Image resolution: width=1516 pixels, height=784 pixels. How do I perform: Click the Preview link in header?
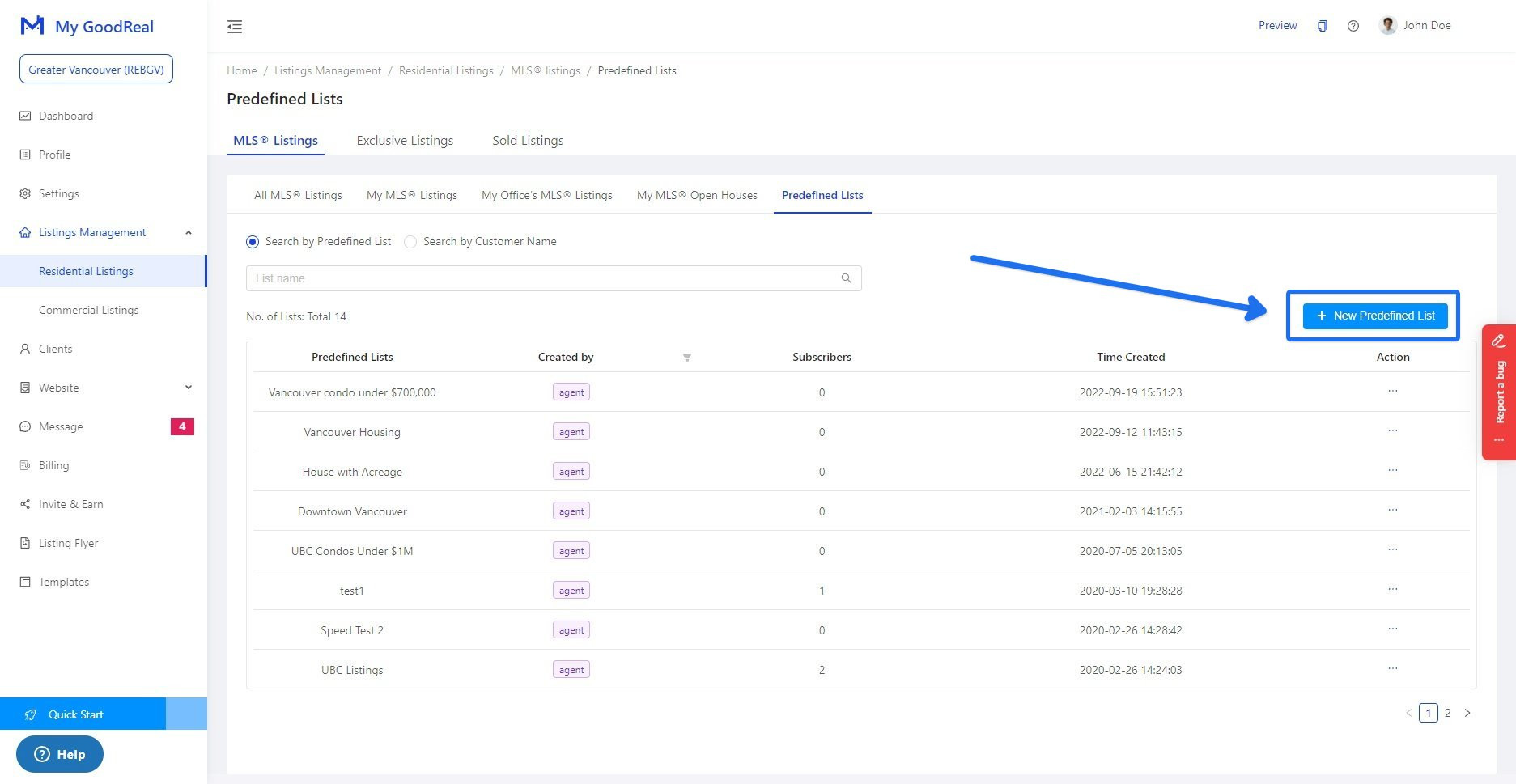pyautogui.click(x=1277, y=26)
